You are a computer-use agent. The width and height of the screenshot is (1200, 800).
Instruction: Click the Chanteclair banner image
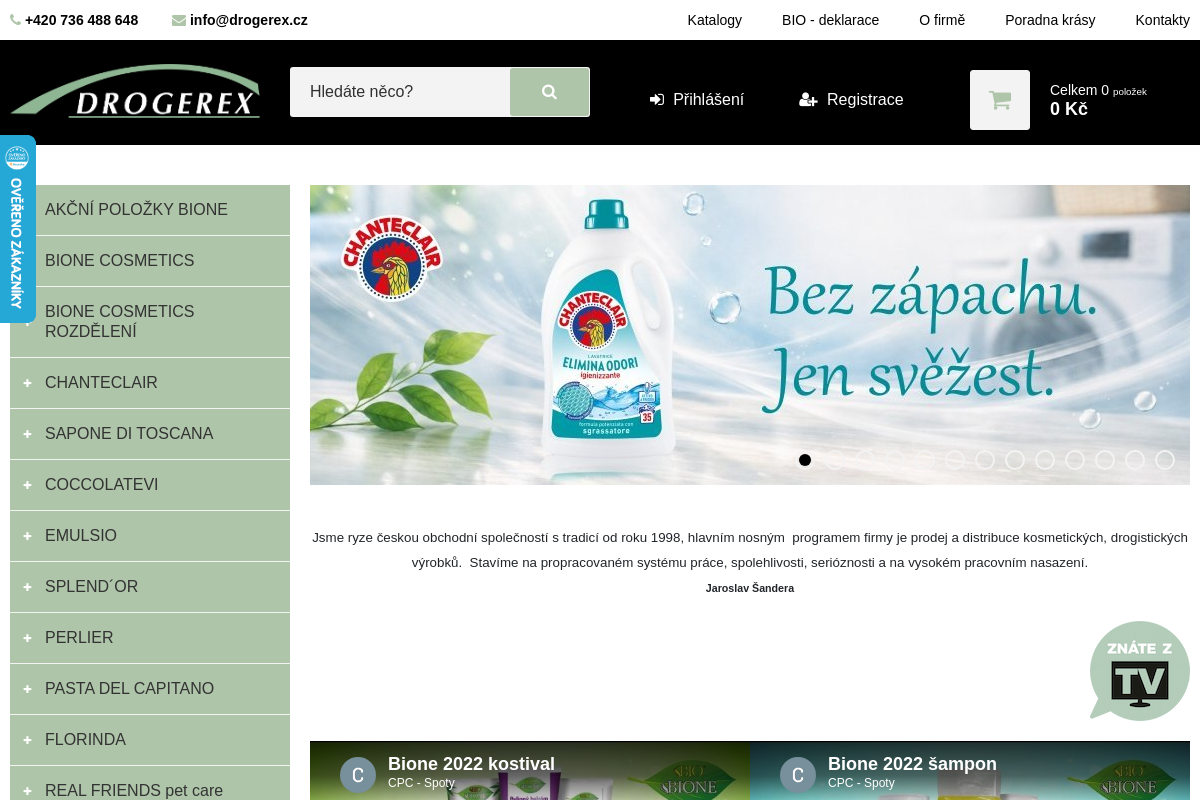click(x=750, y=335)
